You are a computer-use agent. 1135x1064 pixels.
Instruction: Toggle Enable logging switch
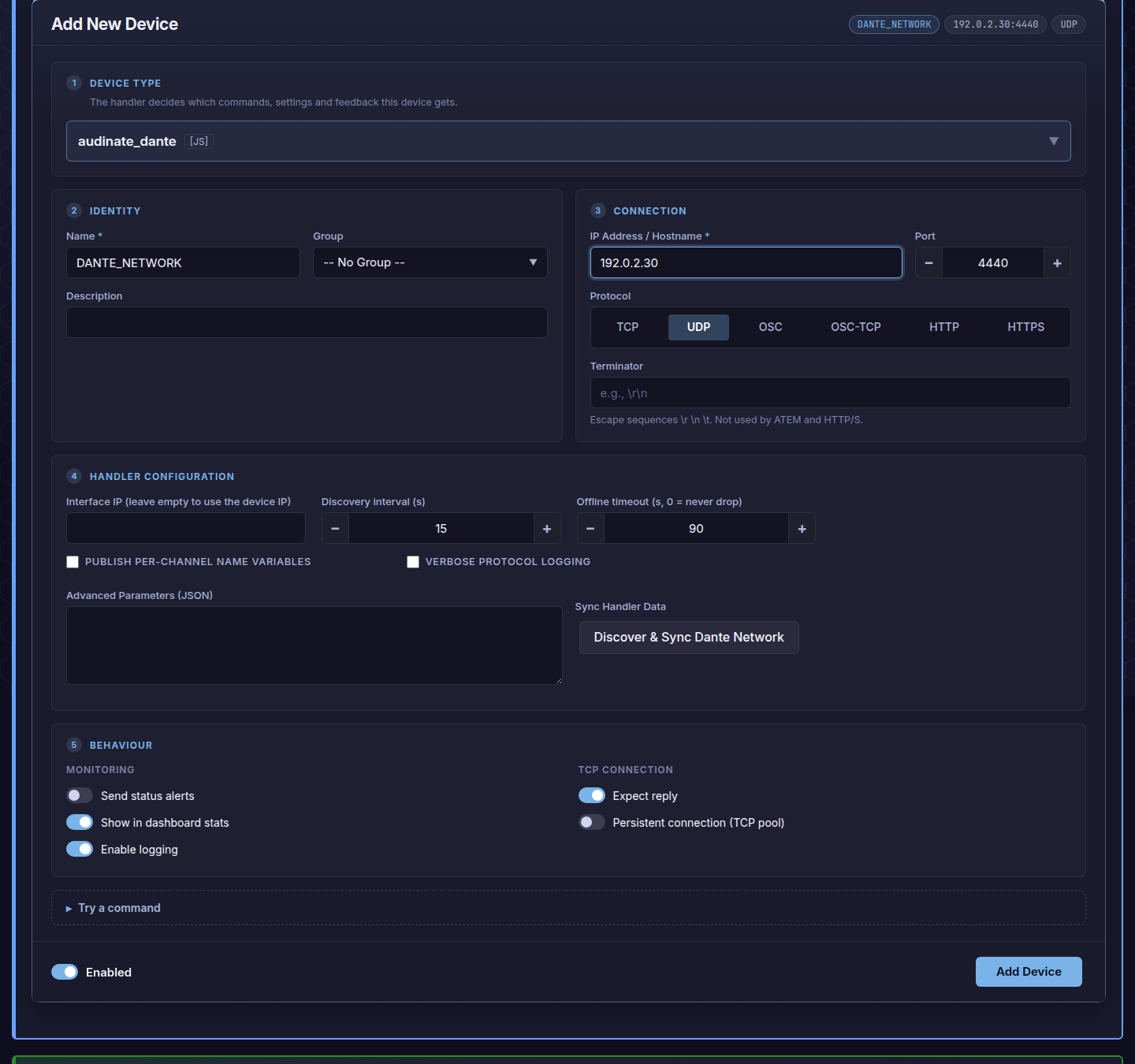tap(80, 849)
